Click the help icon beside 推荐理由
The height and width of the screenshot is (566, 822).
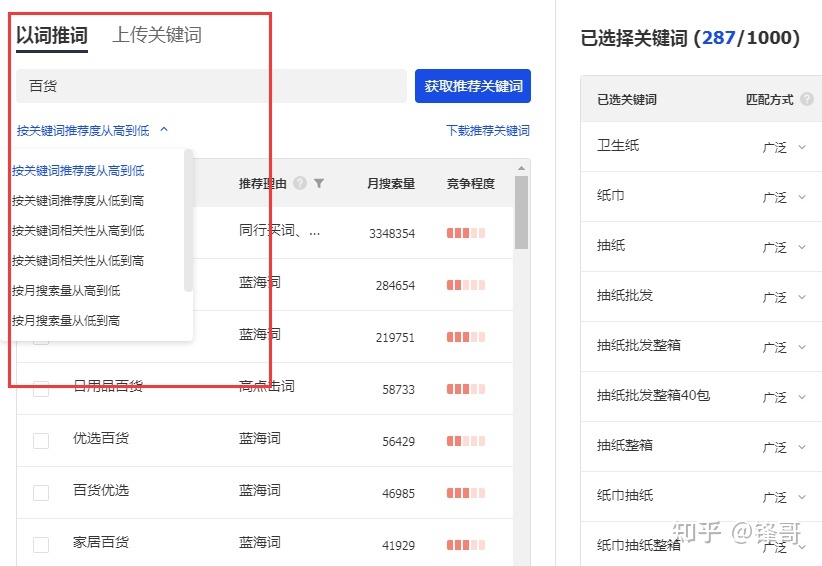tap(300, 184)
